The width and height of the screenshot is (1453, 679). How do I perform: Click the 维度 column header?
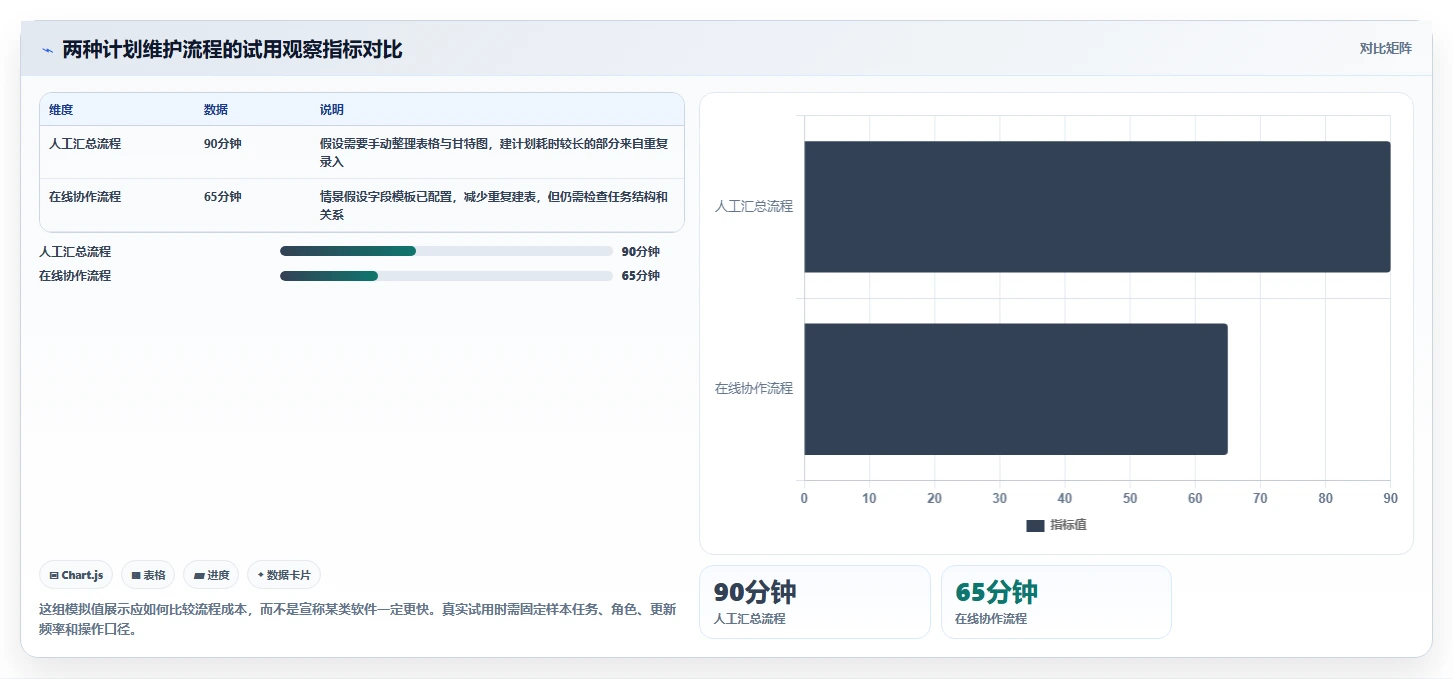[x=61, y=110]
